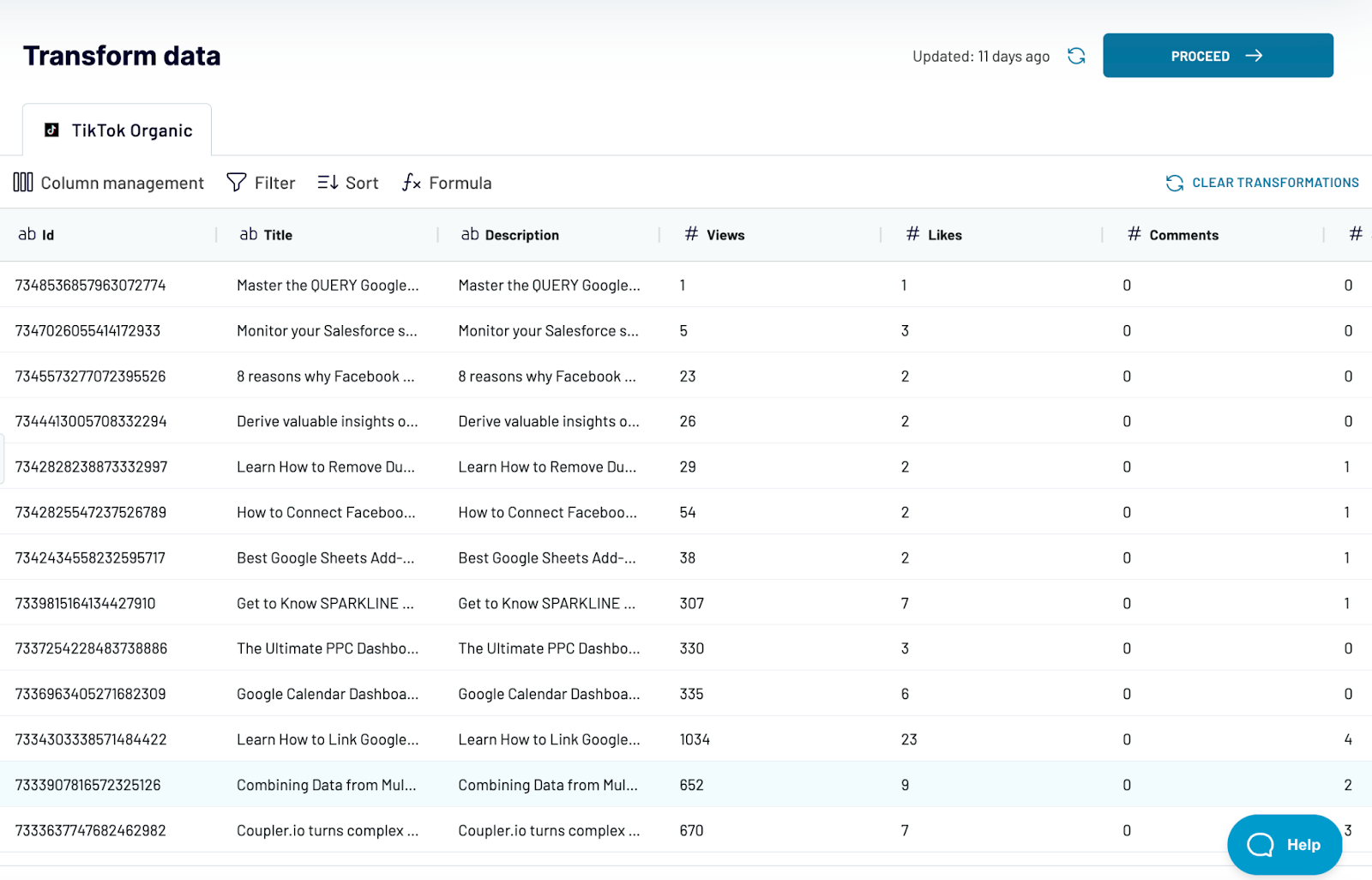Click Title cell 'Get to Know SPARKLINE ...'

[x=325, y=604]
